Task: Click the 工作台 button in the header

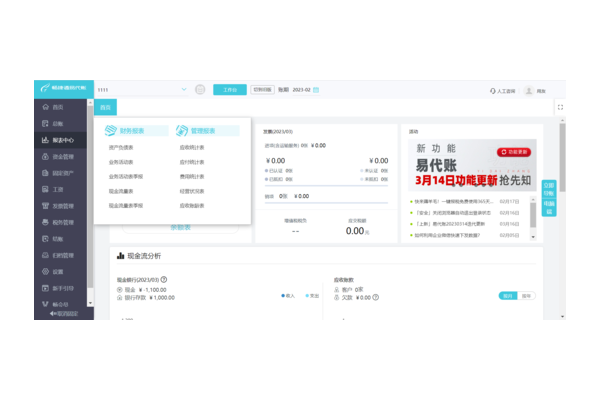Action: (230, 90)
